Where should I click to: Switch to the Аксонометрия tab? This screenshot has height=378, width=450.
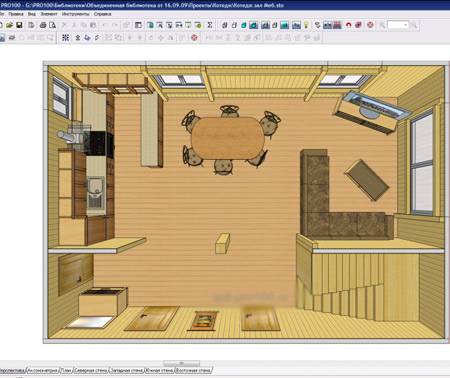(x=42, y=370)
